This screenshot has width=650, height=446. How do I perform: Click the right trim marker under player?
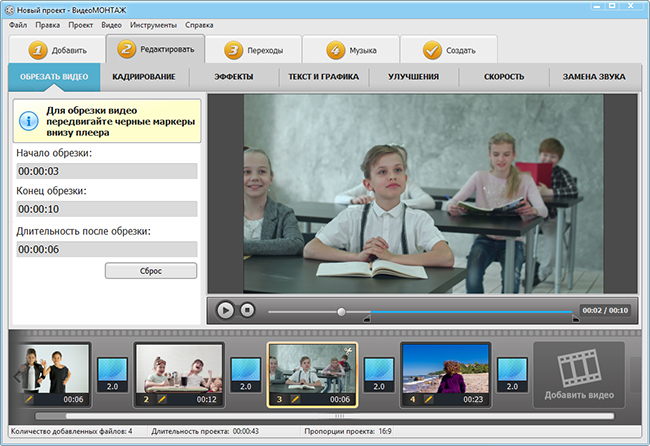pyautogui.click(x=575, y=318)
